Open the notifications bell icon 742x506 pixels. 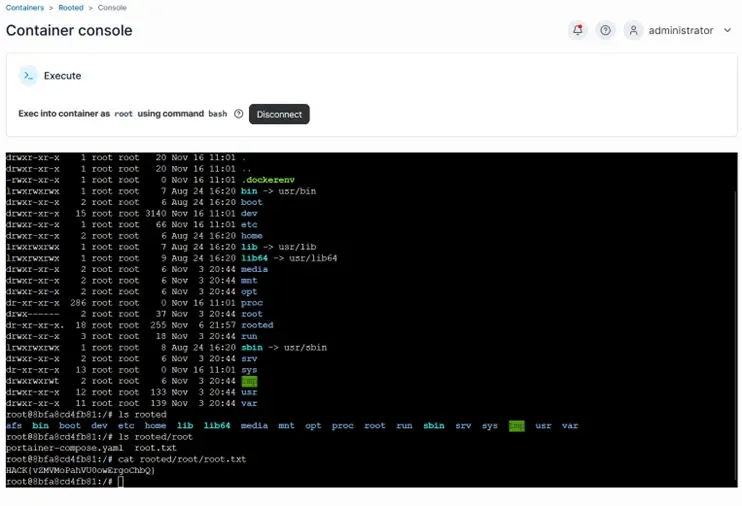577,31
